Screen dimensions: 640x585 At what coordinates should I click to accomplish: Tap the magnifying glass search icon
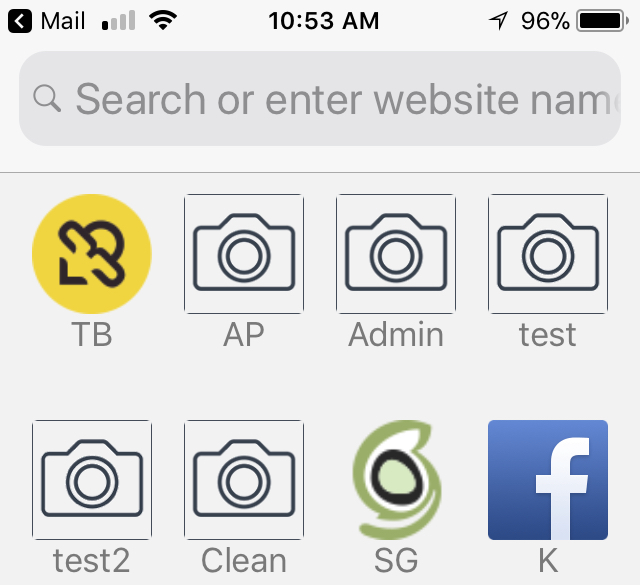click(x=47, y=98)
